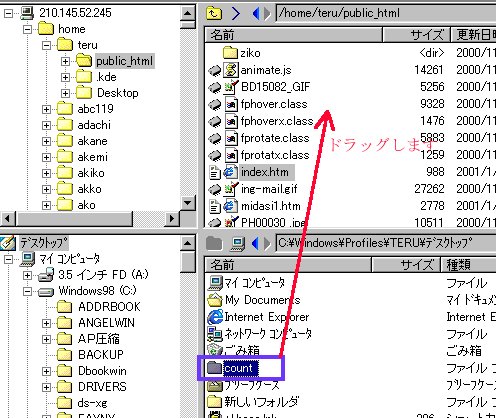
Task: Click the blue forward chevron icon beside up folder
Action: [x=235, y=13]
